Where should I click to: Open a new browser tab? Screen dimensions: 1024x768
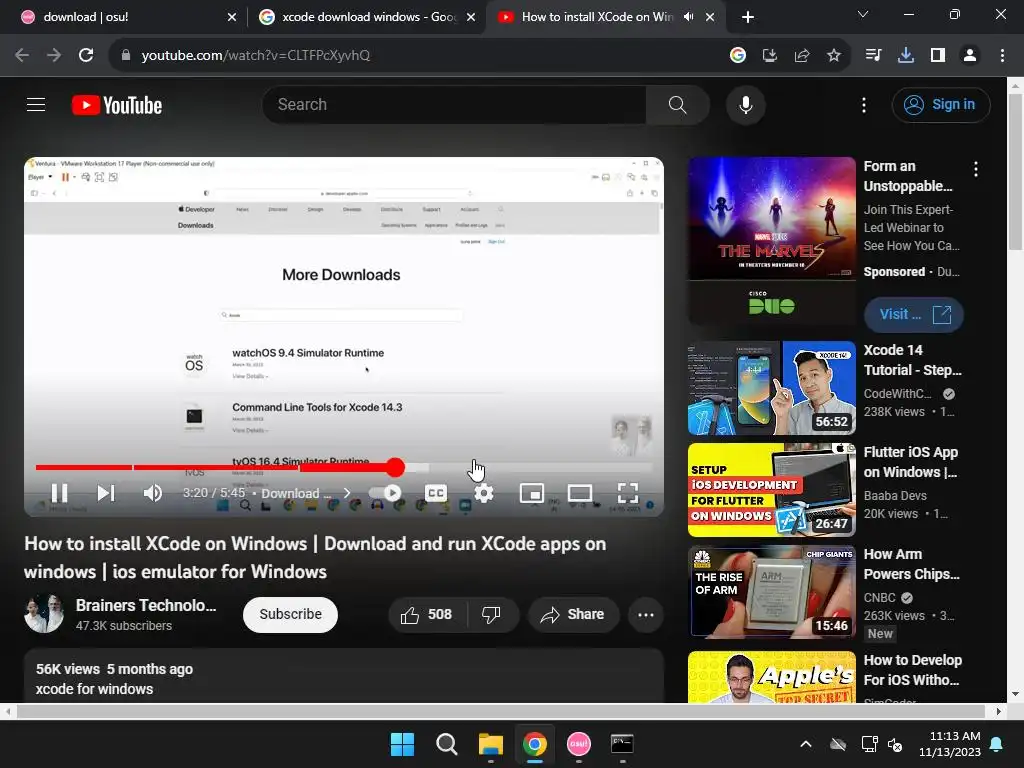748,17
